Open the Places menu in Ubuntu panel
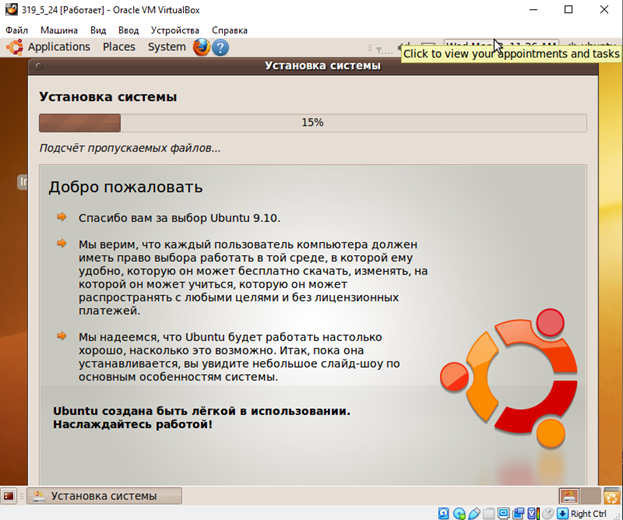This screenshot has width=623, height=520. click(x=119, y=47)
